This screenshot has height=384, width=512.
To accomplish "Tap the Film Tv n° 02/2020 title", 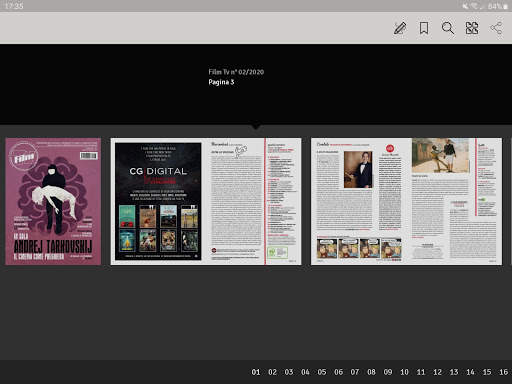I will pos(236,72).
